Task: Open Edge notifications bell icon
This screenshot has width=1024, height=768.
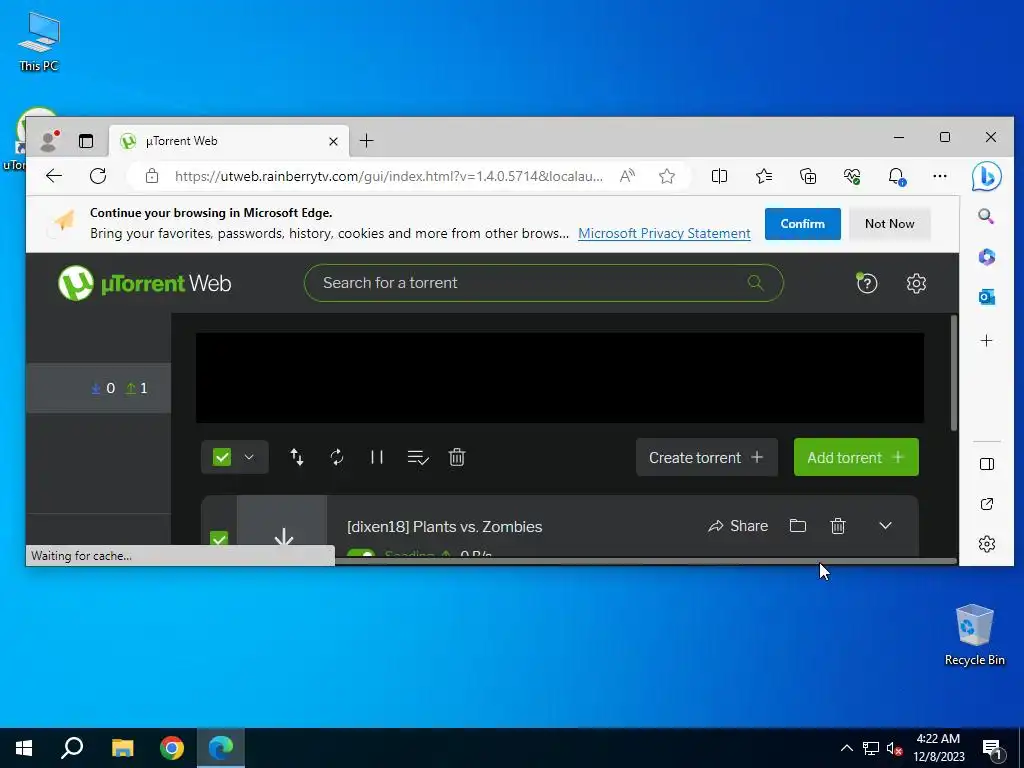Action: [896, 176]
